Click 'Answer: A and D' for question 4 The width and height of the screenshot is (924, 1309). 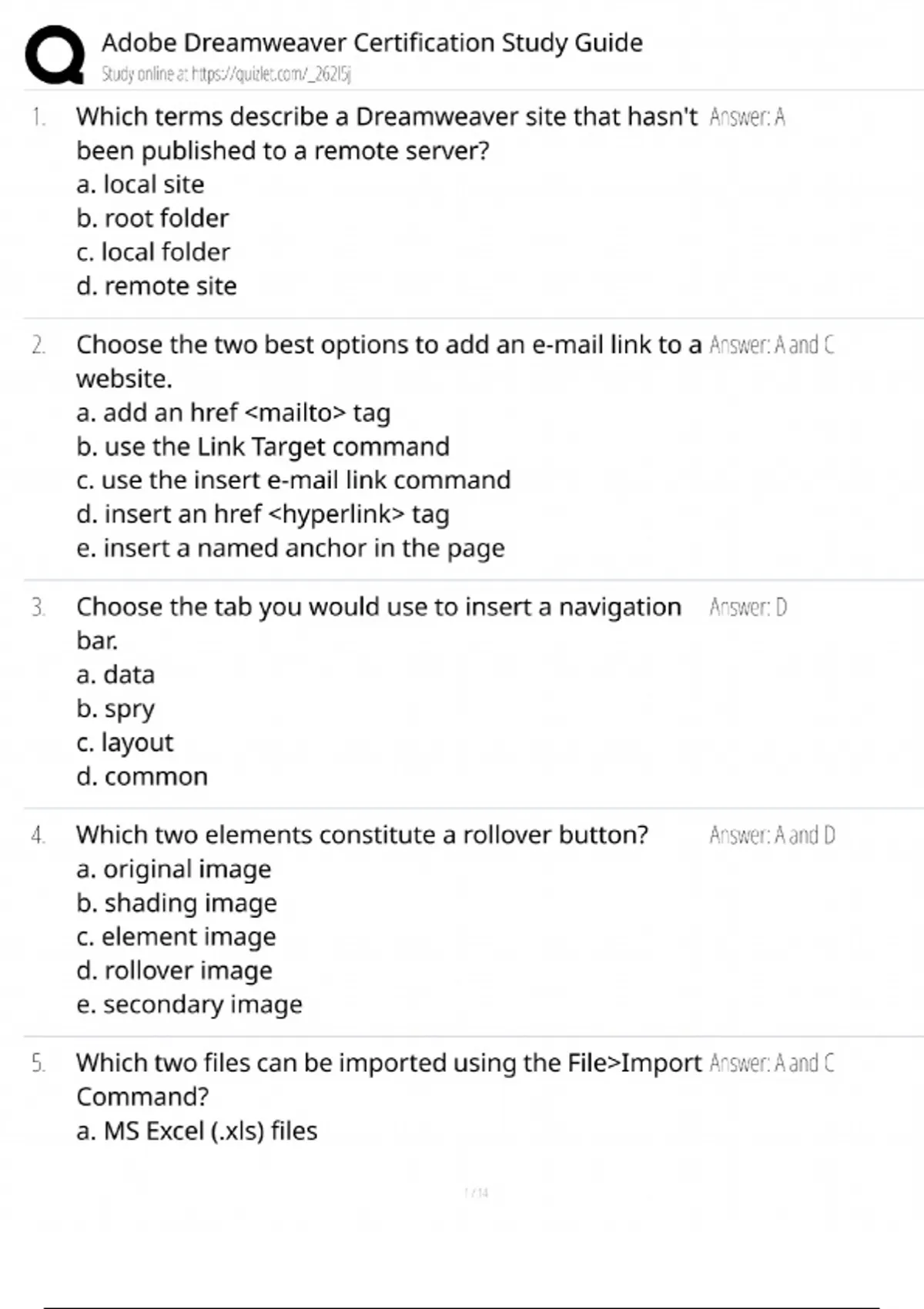click(772, 835)
